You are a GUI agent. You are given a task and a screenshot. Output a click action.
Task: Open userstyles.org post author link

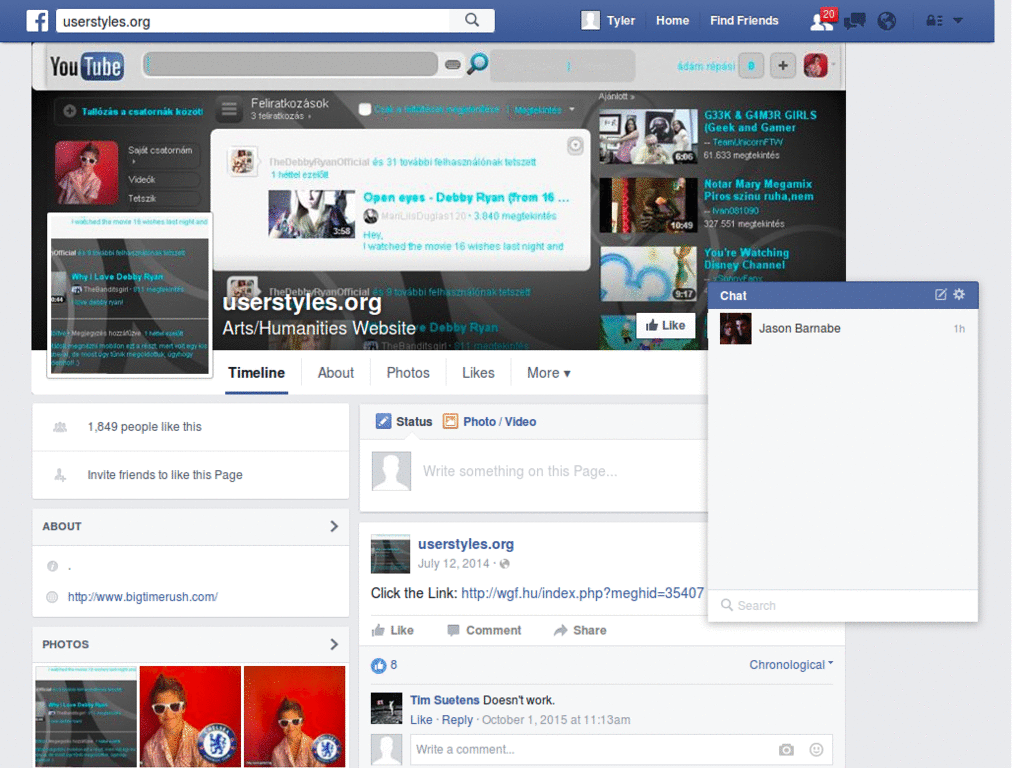pos(466,543)
